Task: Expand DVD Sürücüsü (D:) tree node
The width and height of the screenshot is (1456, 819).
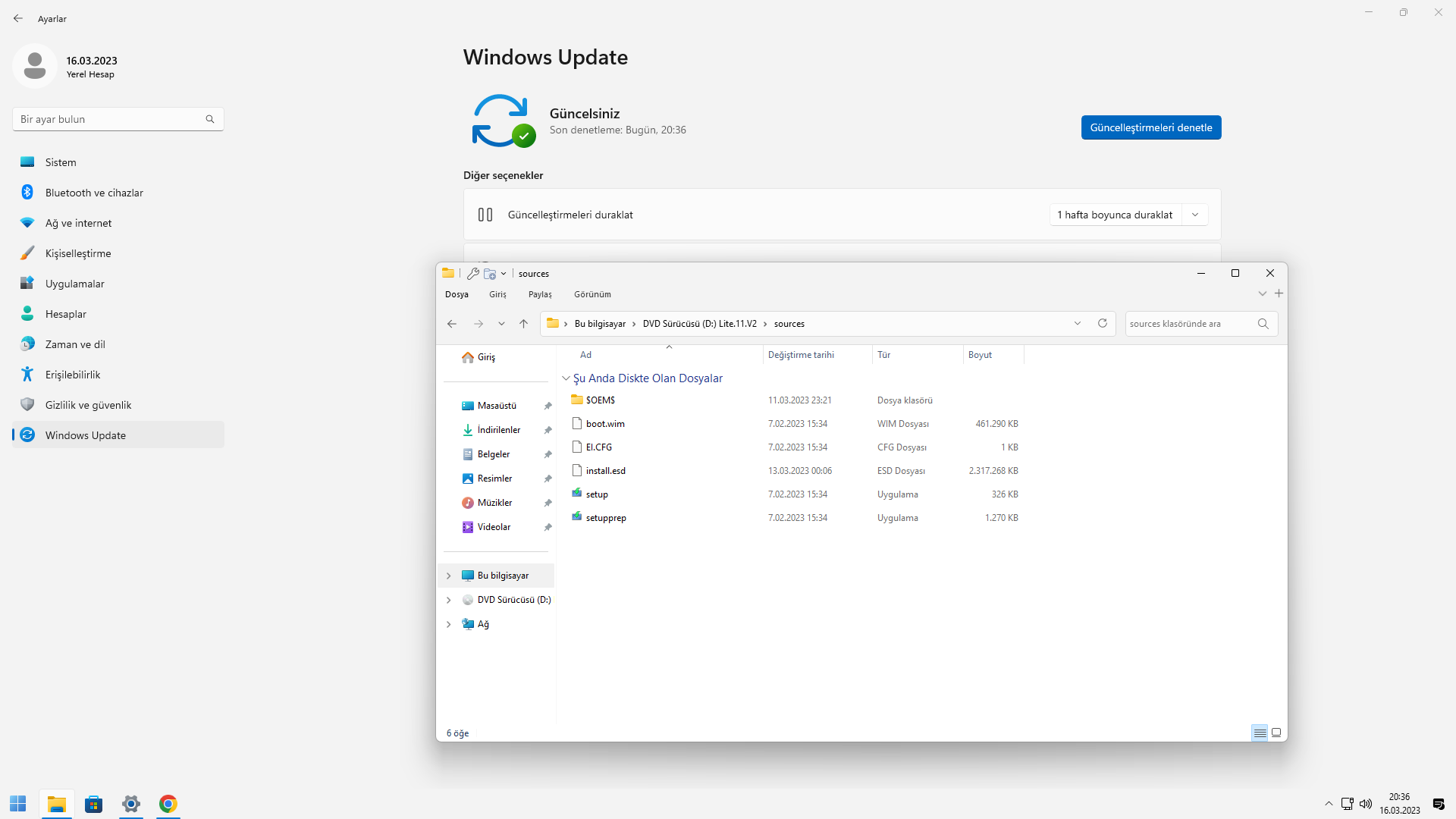Action: [448, 600]
